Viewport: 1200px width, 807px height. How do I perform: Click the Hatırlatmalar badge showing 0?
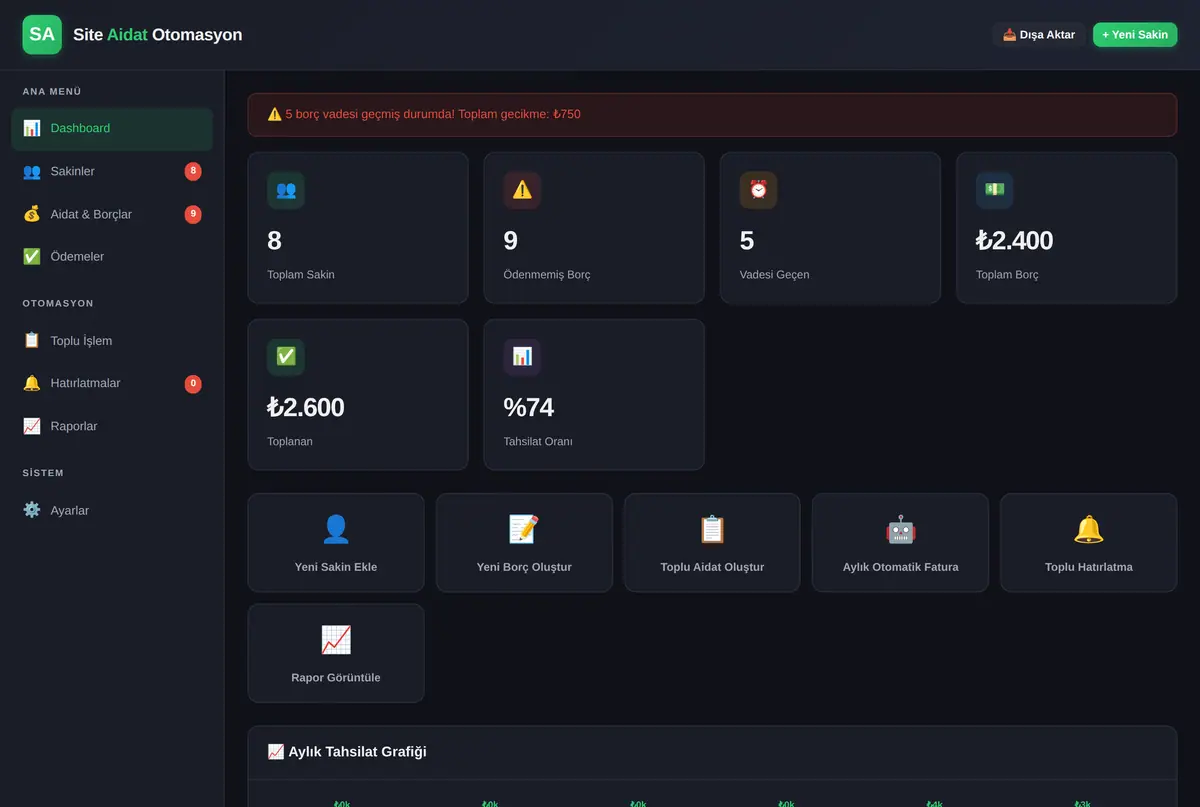pyautogui.click(x=193, y=383)
